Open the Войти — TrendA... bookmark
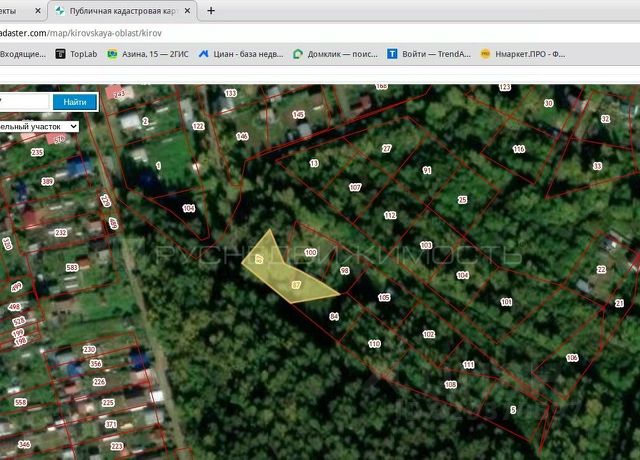The height and width of the screenshot is (460, 640). (429, 54)
